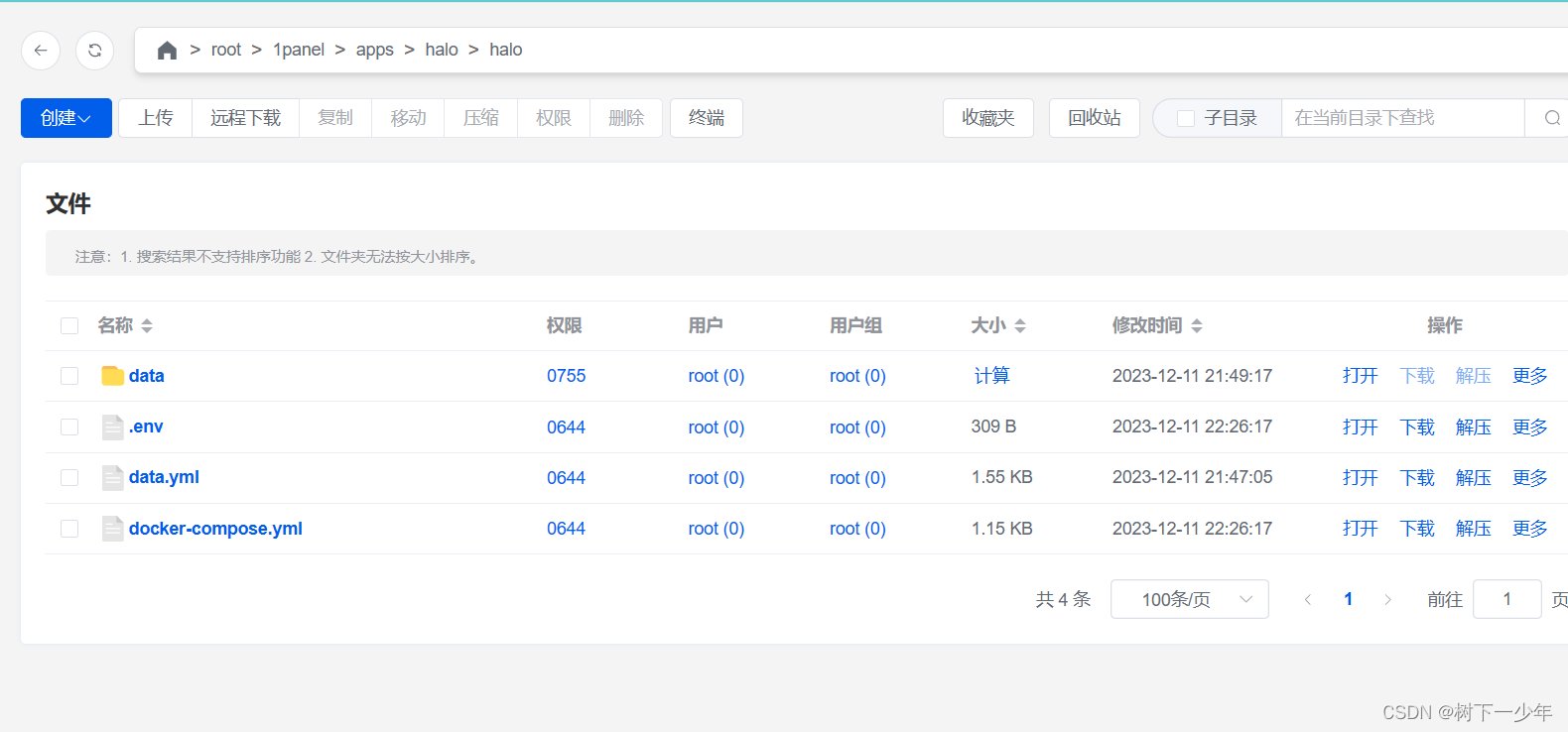Check the docker-compose.yml row checkbox
The height and width of the screenshot is (732, 1568).
pos(69,529)
